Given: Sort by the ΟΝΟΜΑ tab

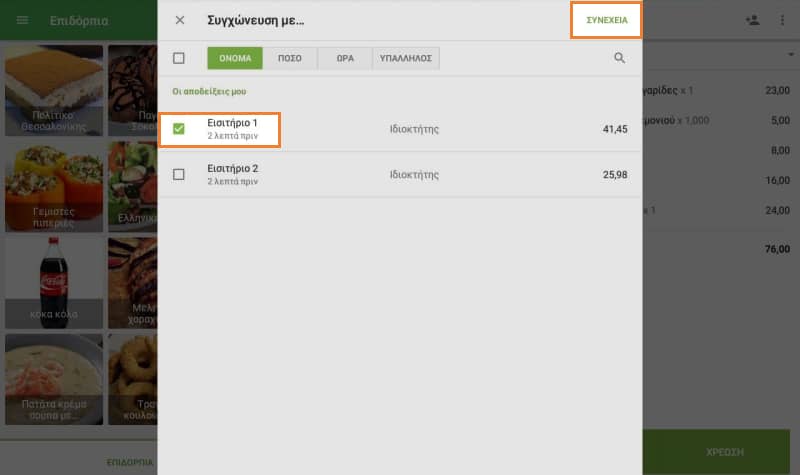Looking at the screenshot, I should click(235, 59).
